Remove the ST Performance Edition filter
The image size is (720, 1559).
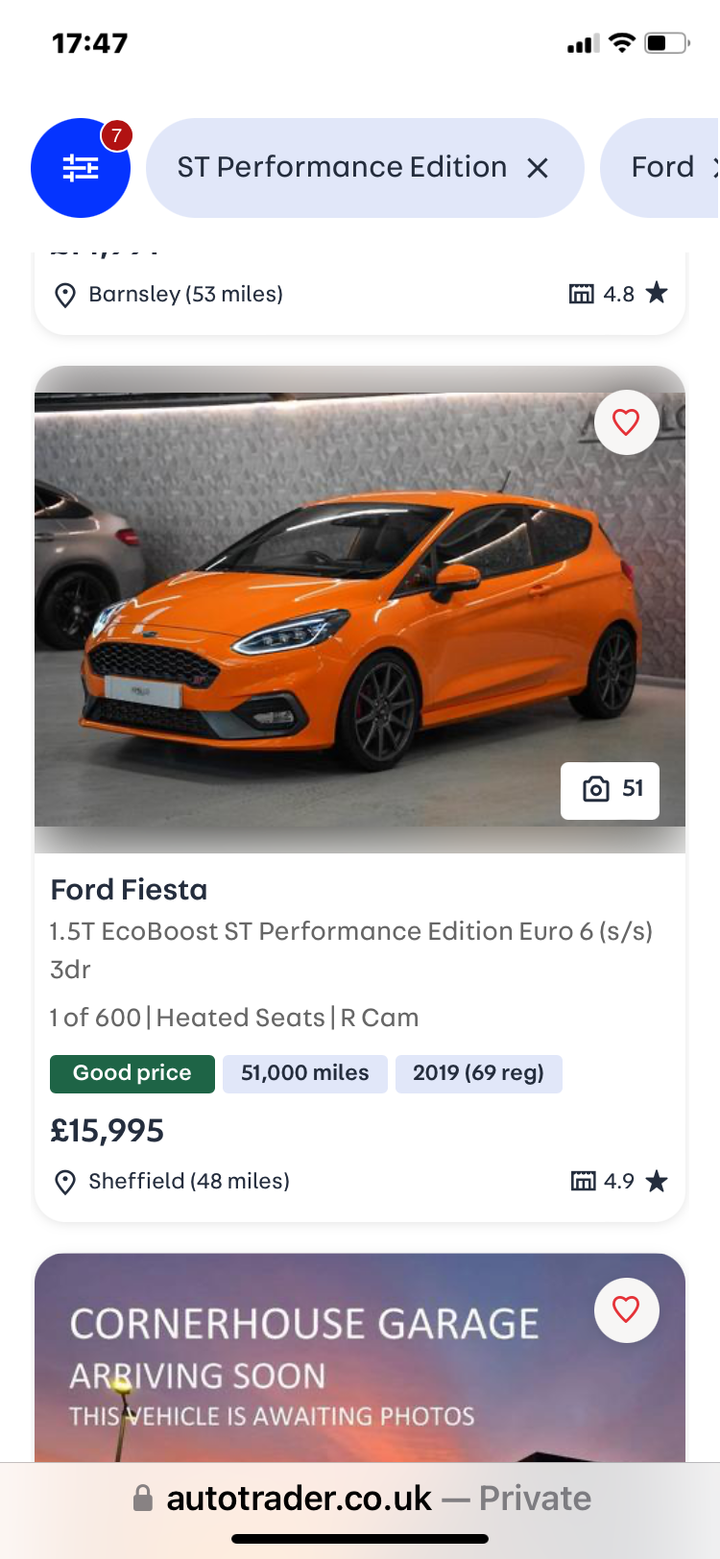[538, 168]
